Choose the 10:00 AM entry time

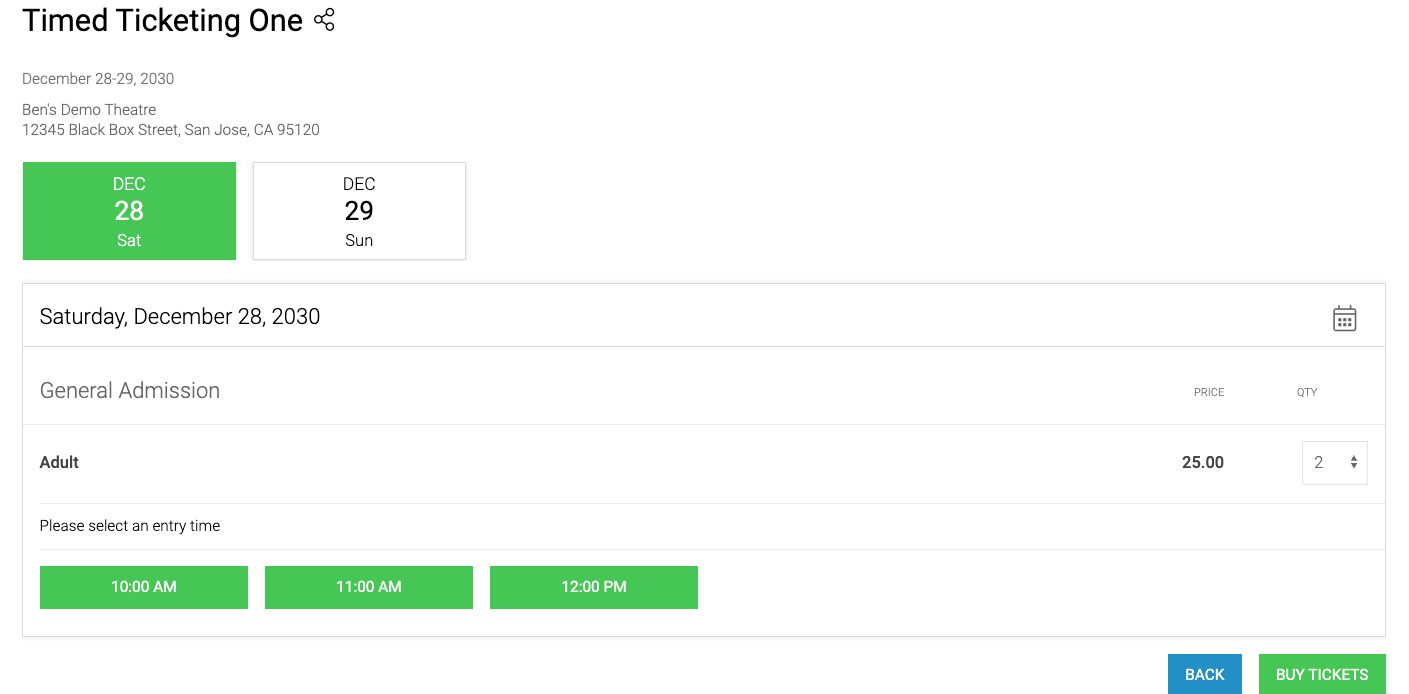point(144,587)
